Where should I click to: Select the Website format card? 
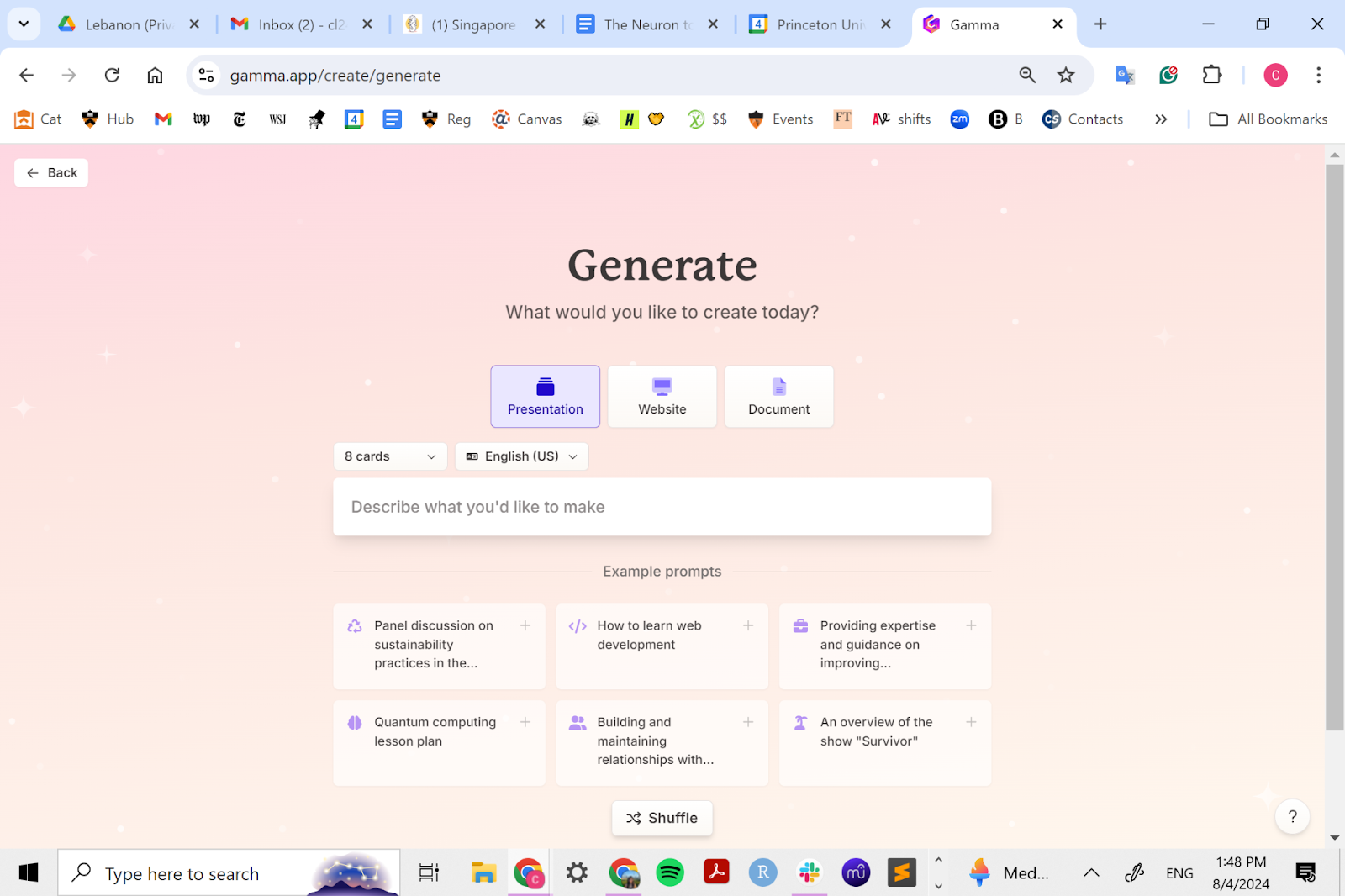click(662, 397)
